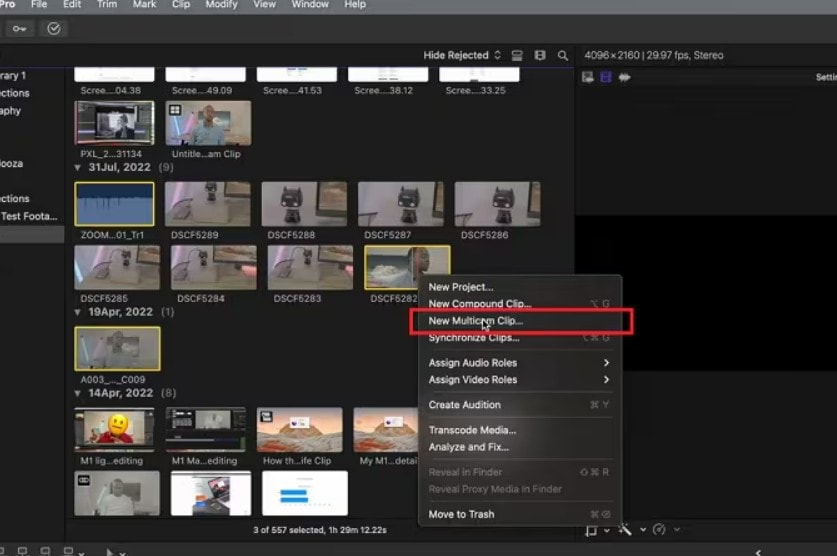This screenshot has height=556, width=837.
Task: Select the DSCF5285 clip thumbnail
Action: click(x=117, y=268)
